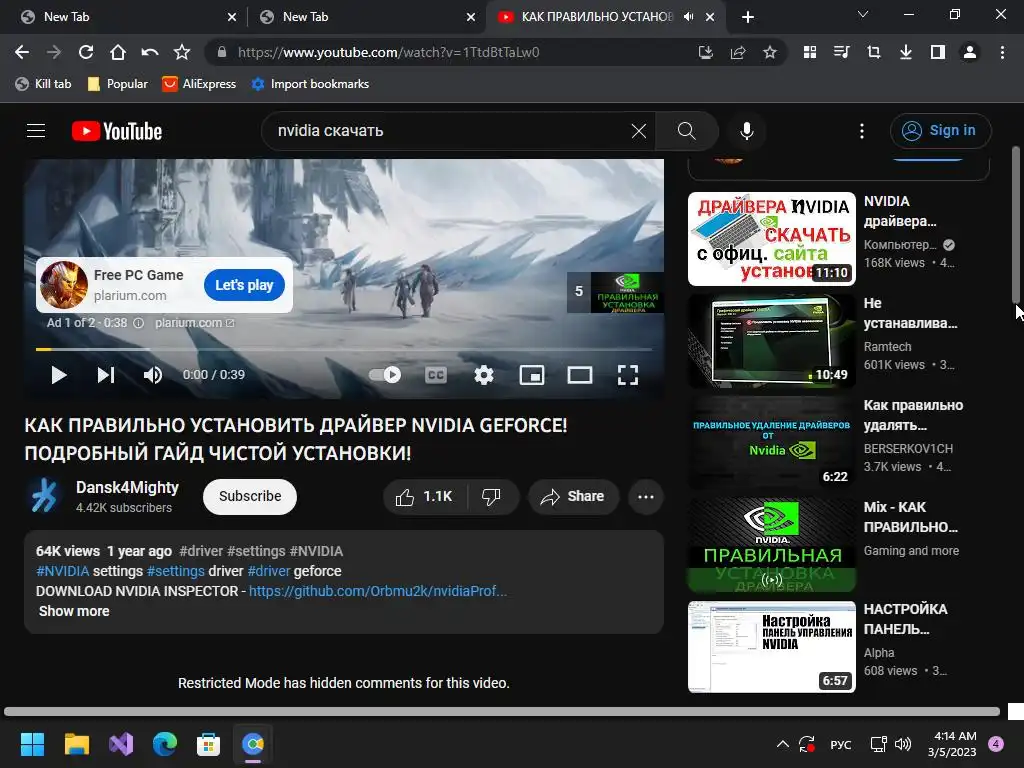Image resolution: width=1024 pixels, height=768 pixels.
Task: Like the video with thumbs up
Action: coord(425,496)
